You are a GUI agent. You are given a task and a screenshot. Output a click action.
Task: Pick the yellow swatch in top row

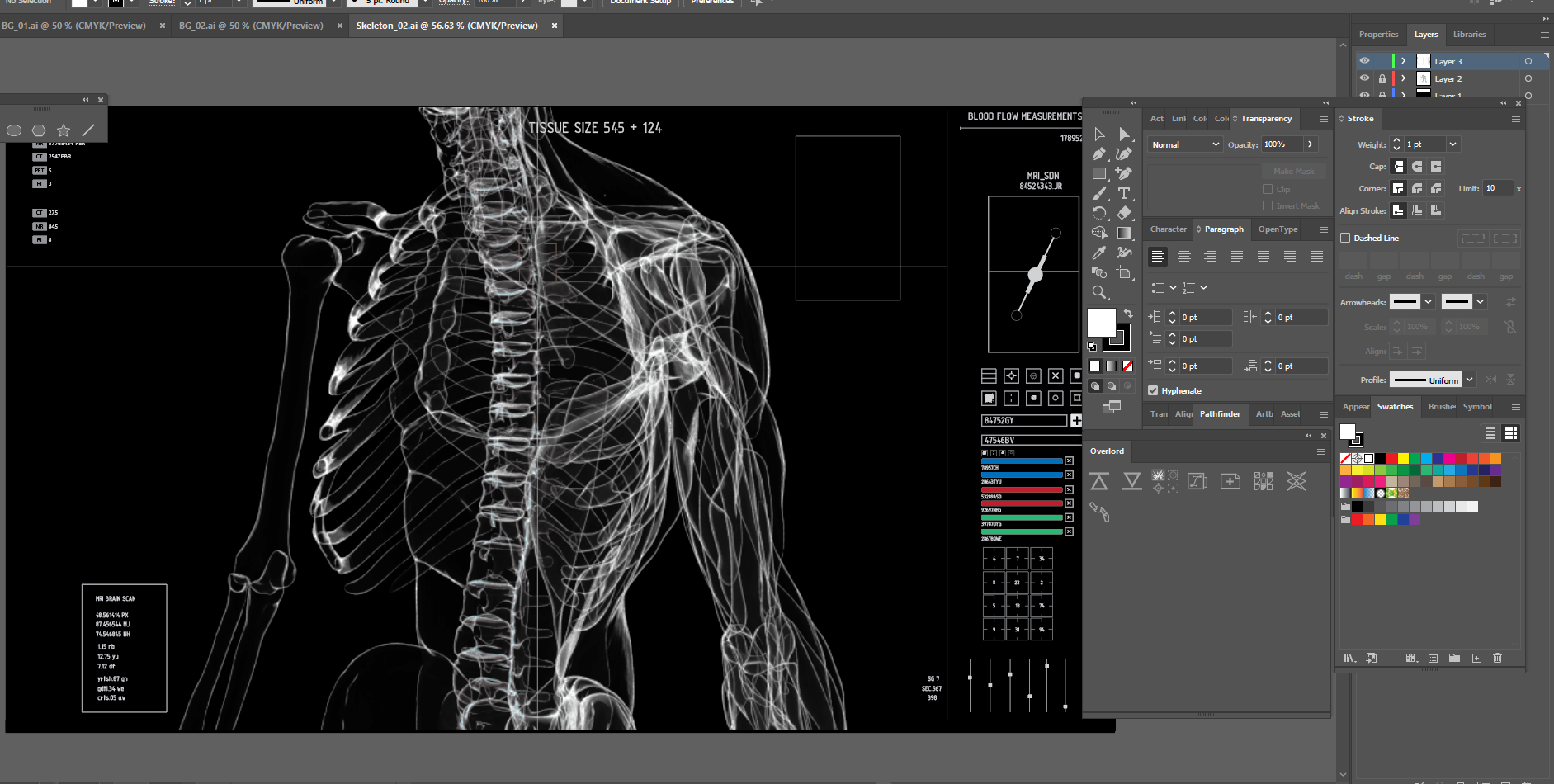[1403, 458]
